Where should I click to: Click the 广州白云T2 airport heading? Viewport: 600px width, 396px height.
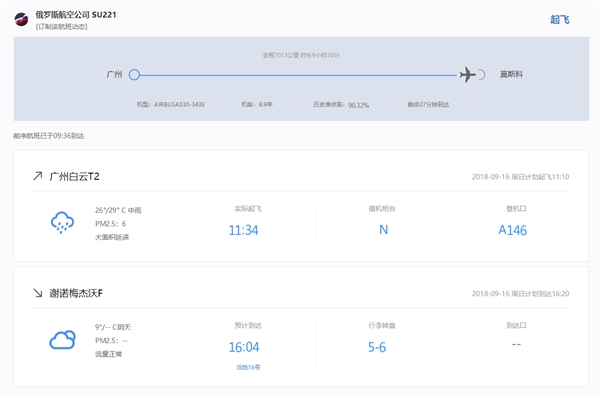point(74,176)
